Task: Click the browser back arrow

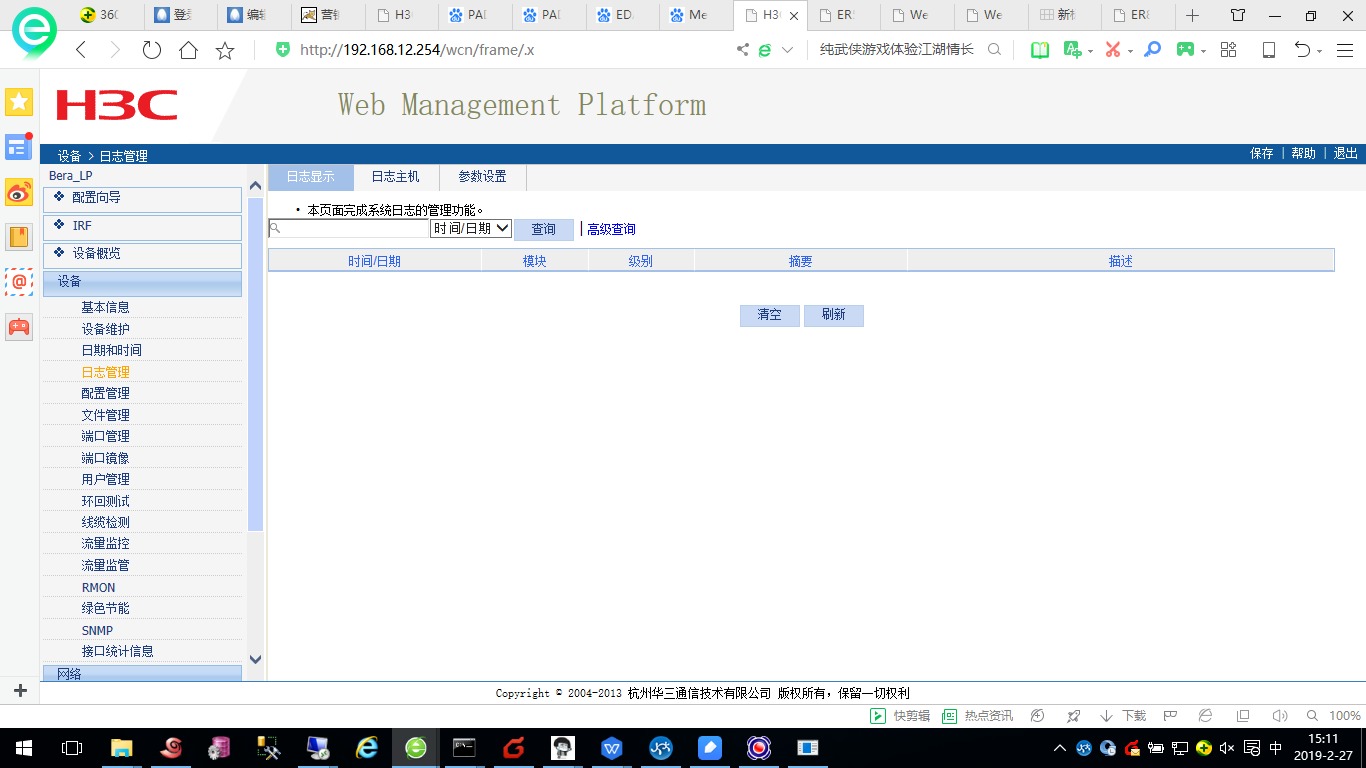Action: [81, 50]
